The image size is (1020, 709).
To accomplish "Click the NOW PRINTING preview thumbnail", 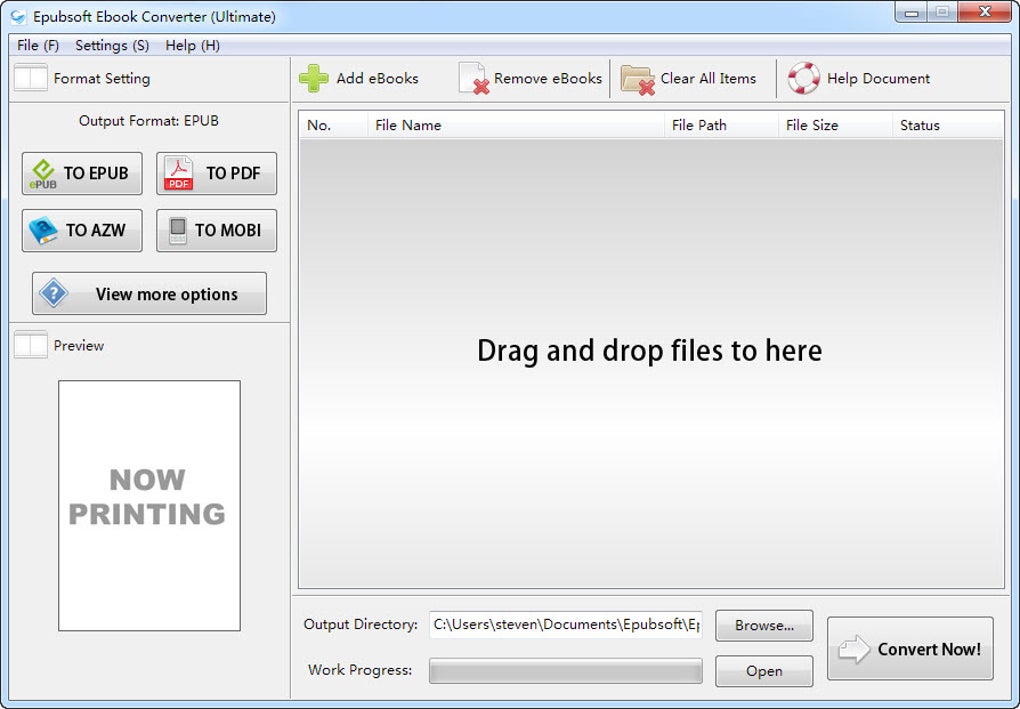I will tap(150, 506).
